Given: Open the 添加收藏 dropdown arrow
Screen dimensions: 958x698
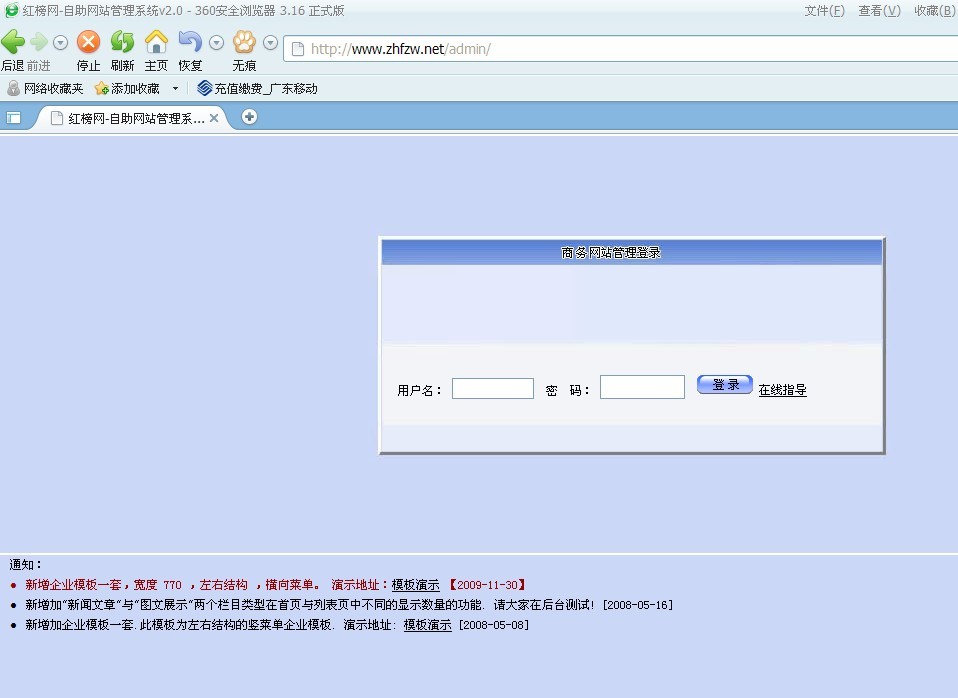Looking at the screenshot, I should (176, 88).
